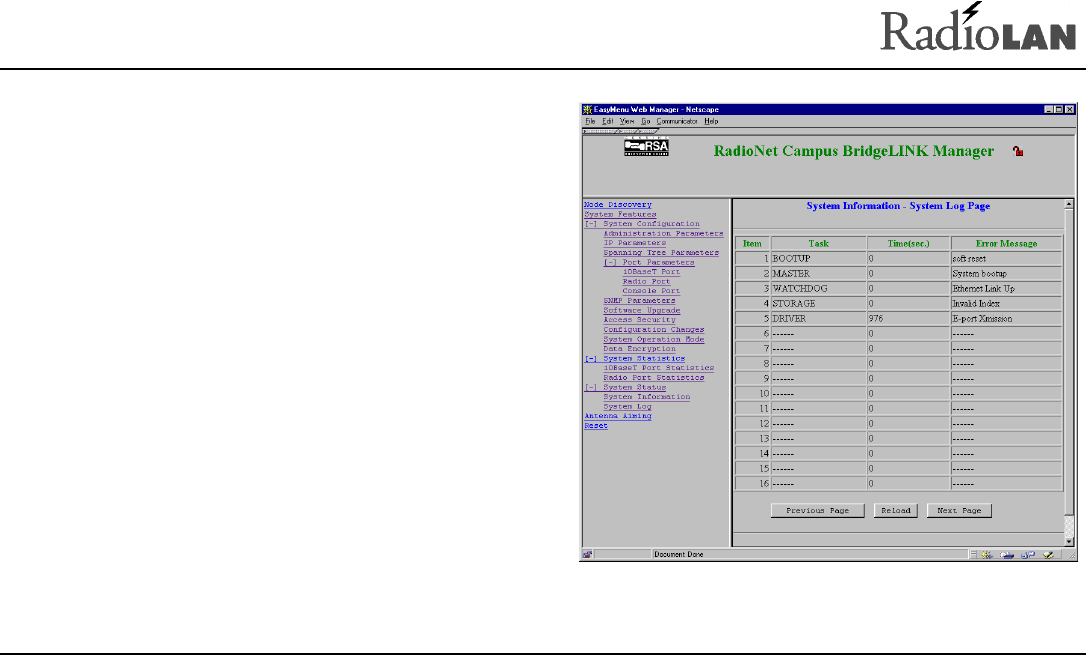Click the red open-padlock icon in header
This screenshot has height=655, width=1086.
pyautogui.click(x=1017, y=150)
